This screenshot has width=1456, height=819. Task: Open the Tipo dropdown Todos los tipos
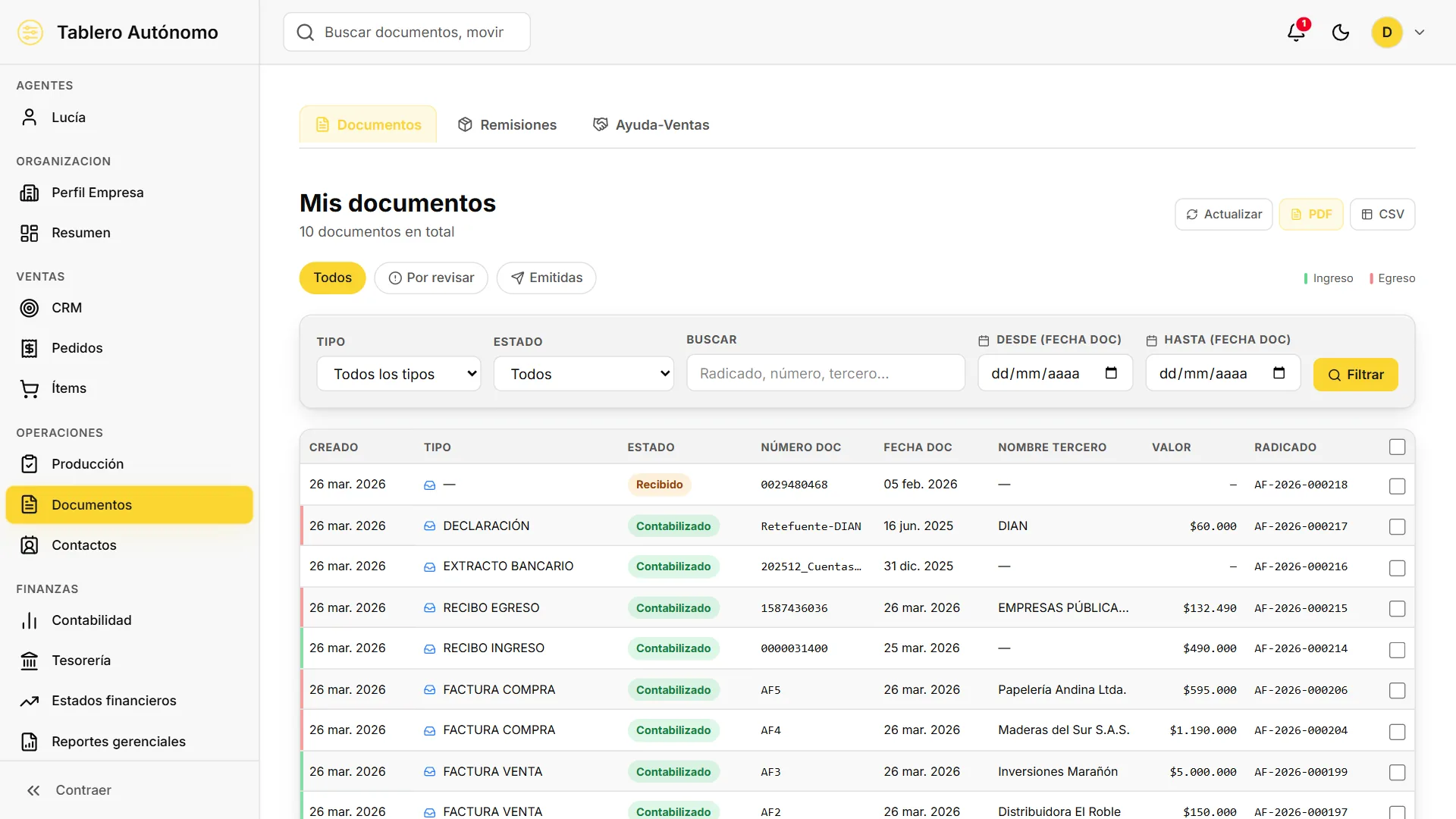(399, 374)
